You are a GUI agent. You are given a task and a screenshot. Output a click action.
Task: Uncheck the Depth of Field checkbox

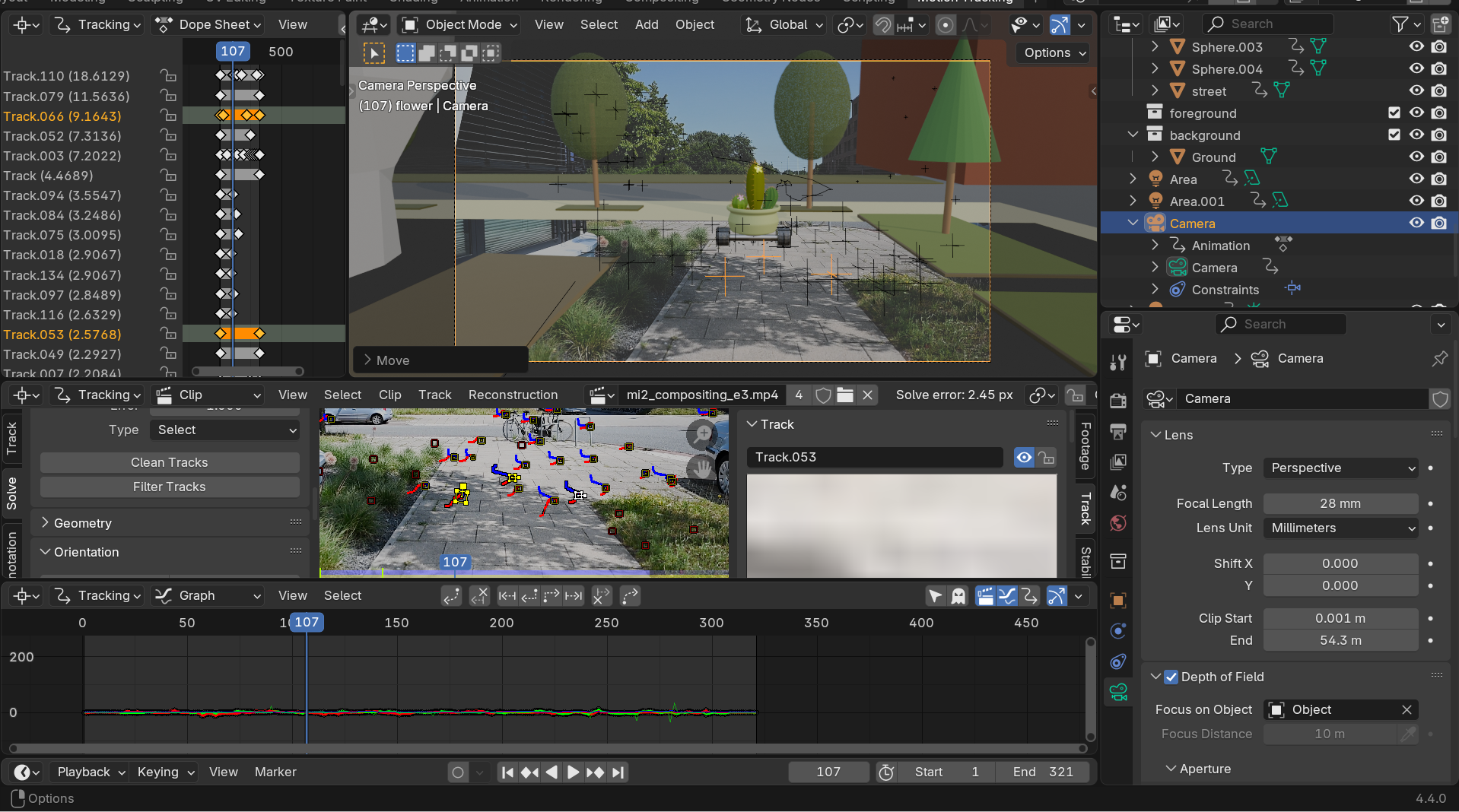1171,677
